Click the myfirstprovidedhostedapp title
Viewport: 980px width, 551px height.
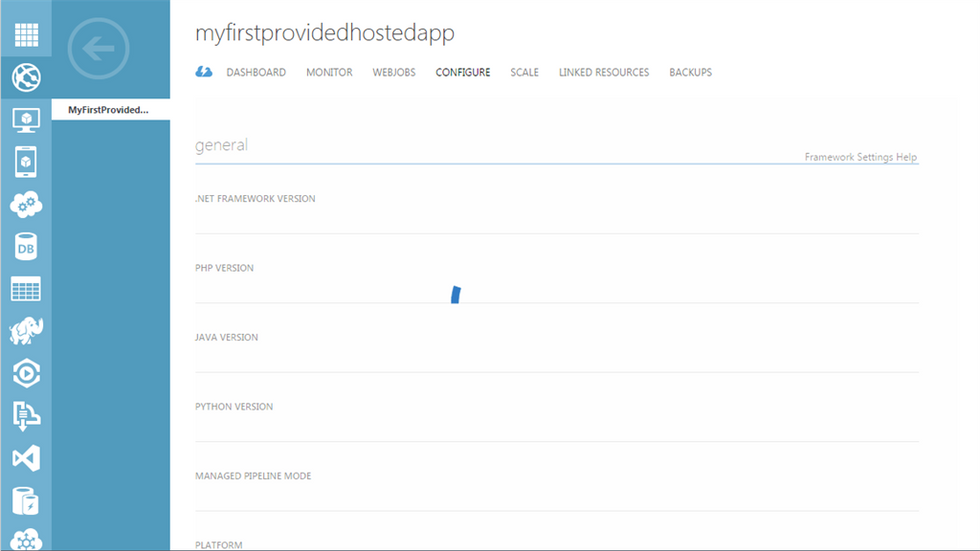click(x=325, y=33)
